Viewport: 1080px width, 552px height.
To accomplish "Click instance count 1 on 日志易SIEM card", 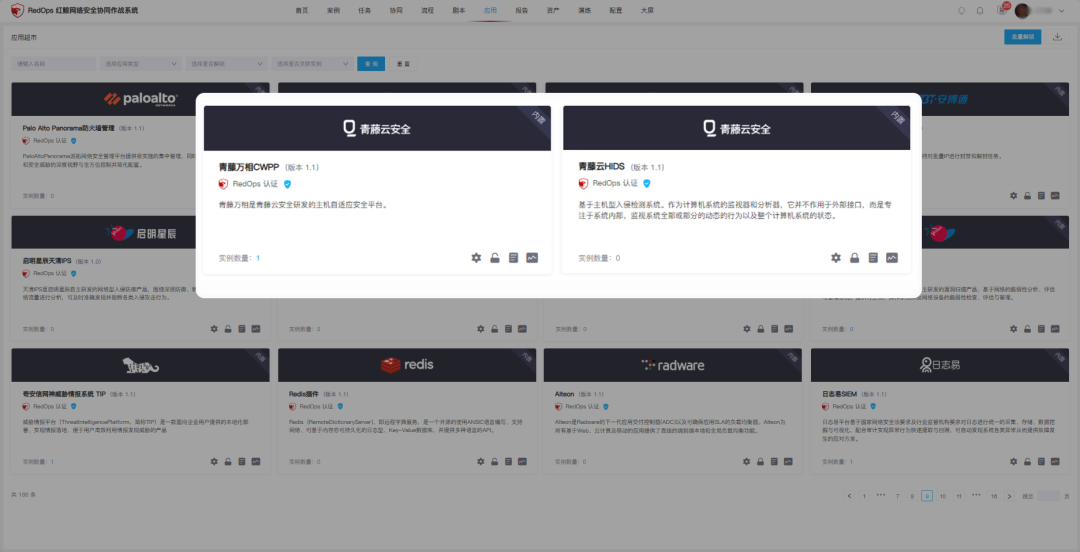I will coord(851,461).
